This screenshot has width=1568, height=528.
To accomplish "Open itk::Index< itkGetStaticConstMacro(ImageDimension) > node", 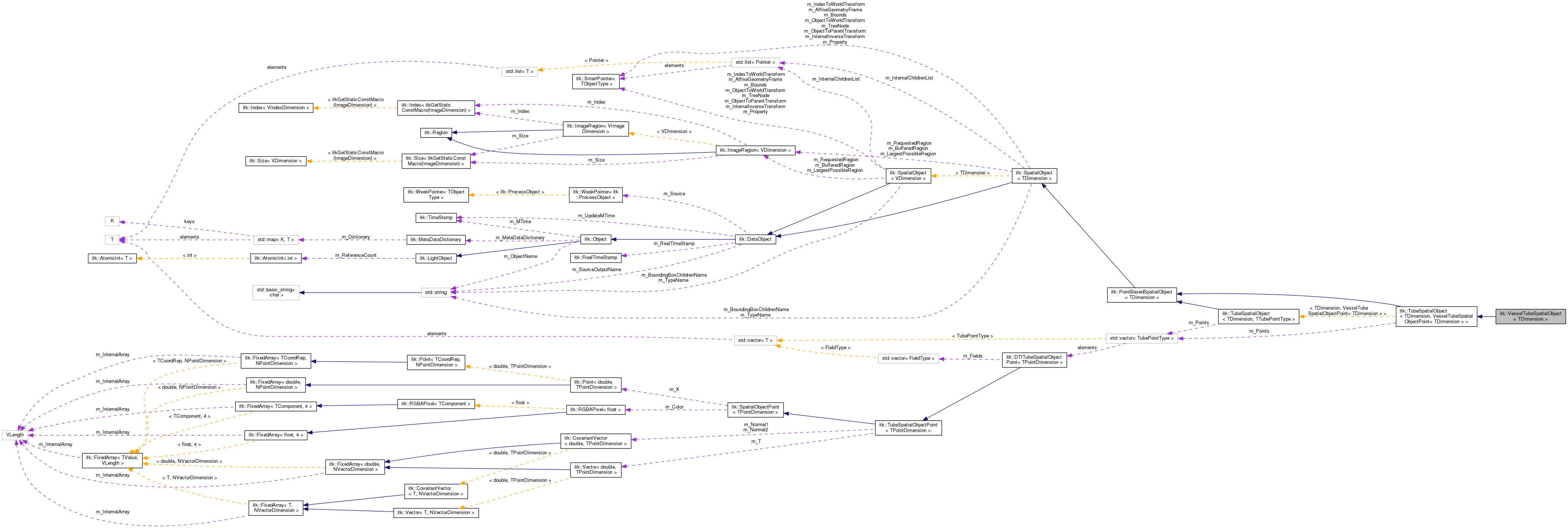I will pyautogui.click(x=436, y=108).
